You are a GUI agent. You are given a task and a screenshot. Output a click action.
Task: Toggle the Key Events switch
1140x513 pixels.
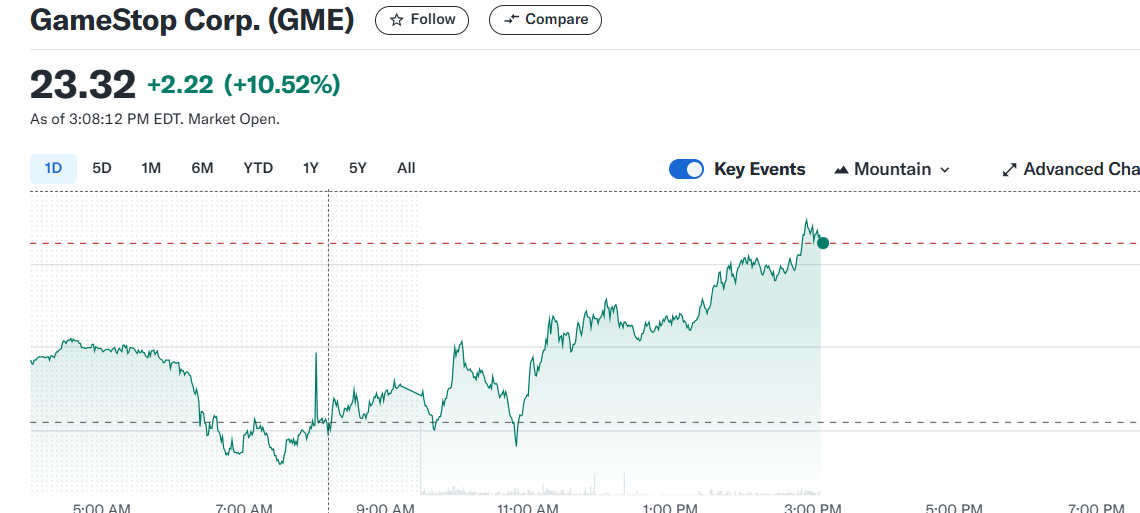[686, 169]
